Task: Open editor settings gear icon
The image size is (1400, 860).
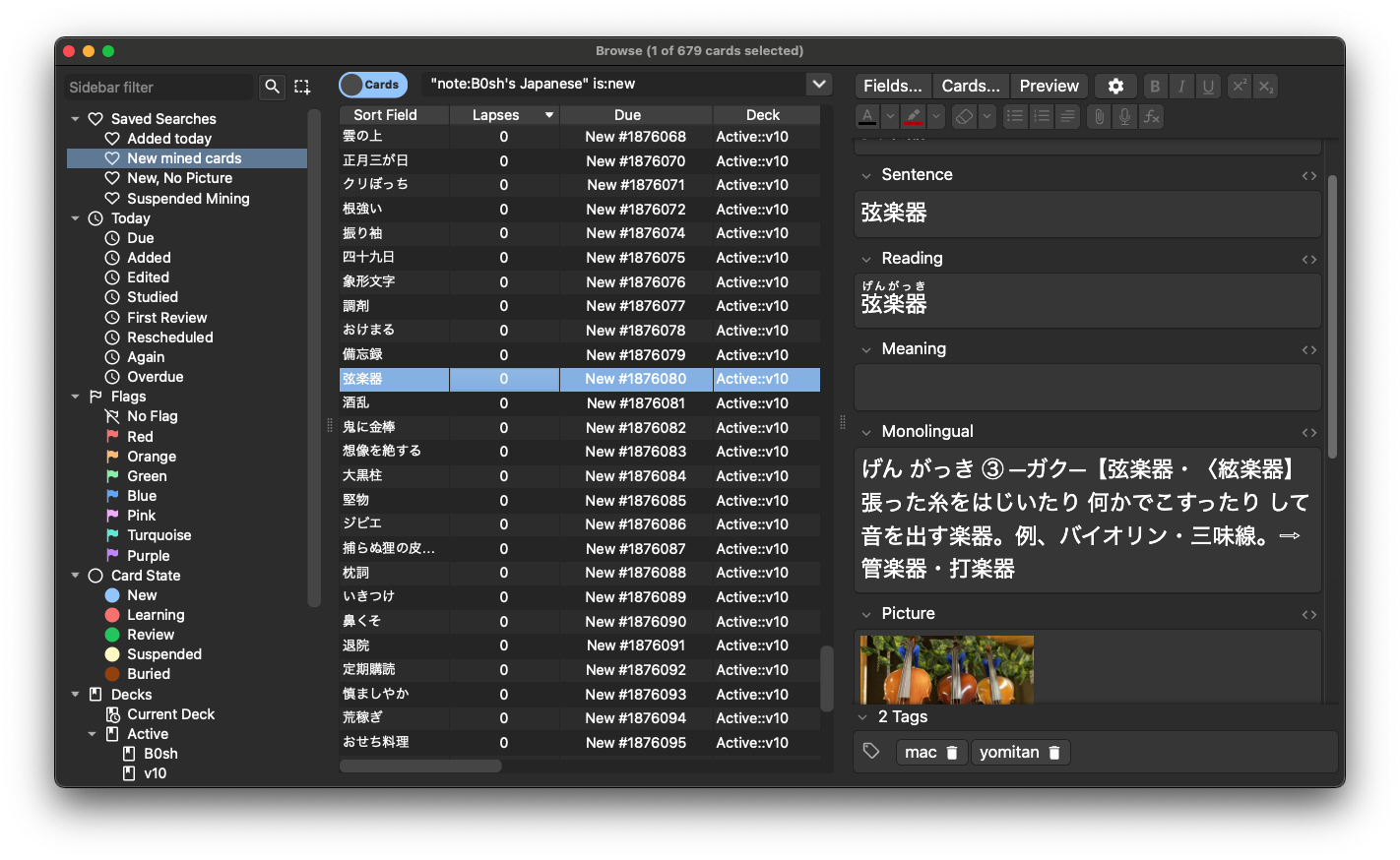Action: coord(1115,86)
